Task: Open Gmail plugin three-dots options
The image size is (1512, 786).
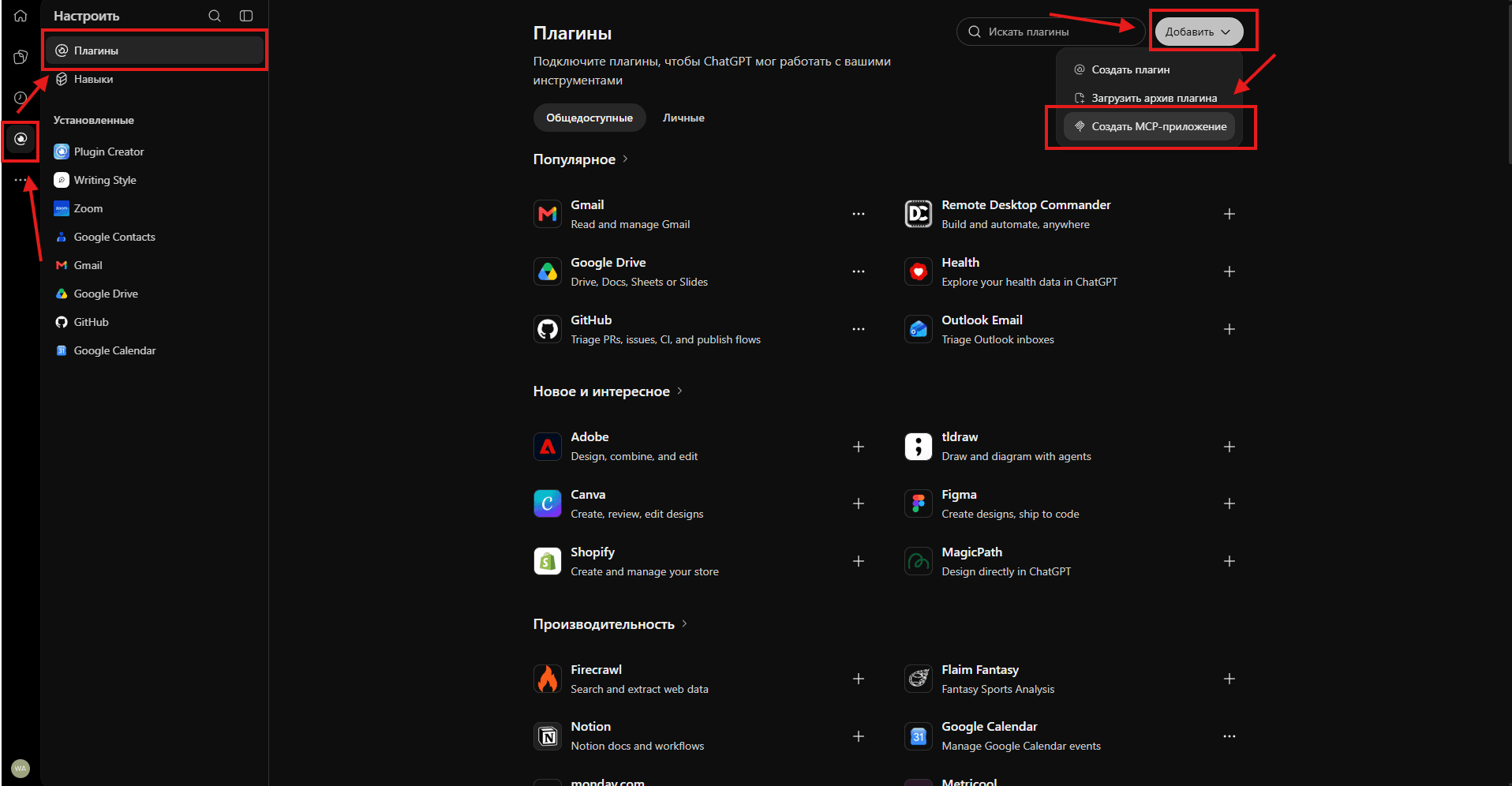Action: 859,214
